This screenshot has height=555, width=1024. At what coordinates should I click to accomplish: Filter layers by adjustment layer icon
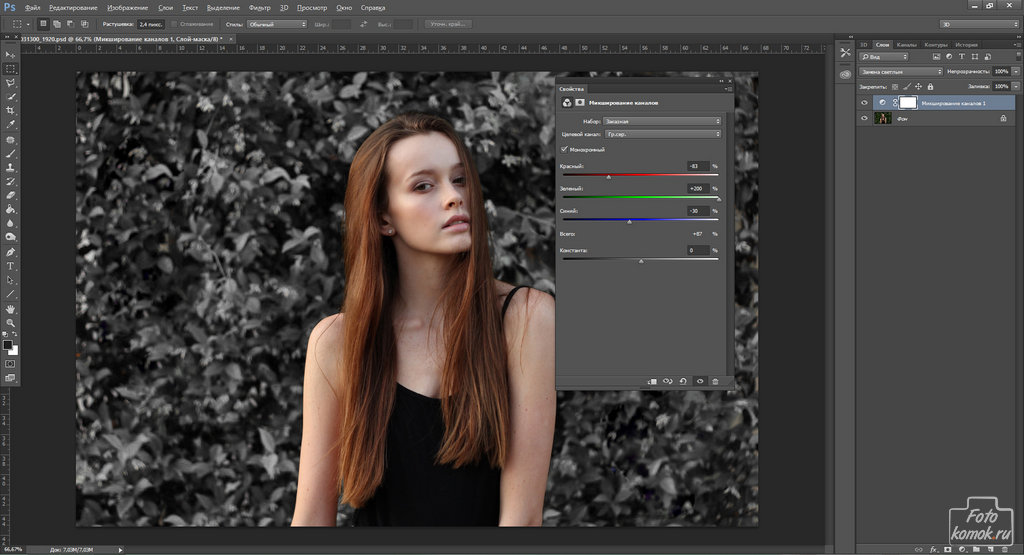point(949,57)
